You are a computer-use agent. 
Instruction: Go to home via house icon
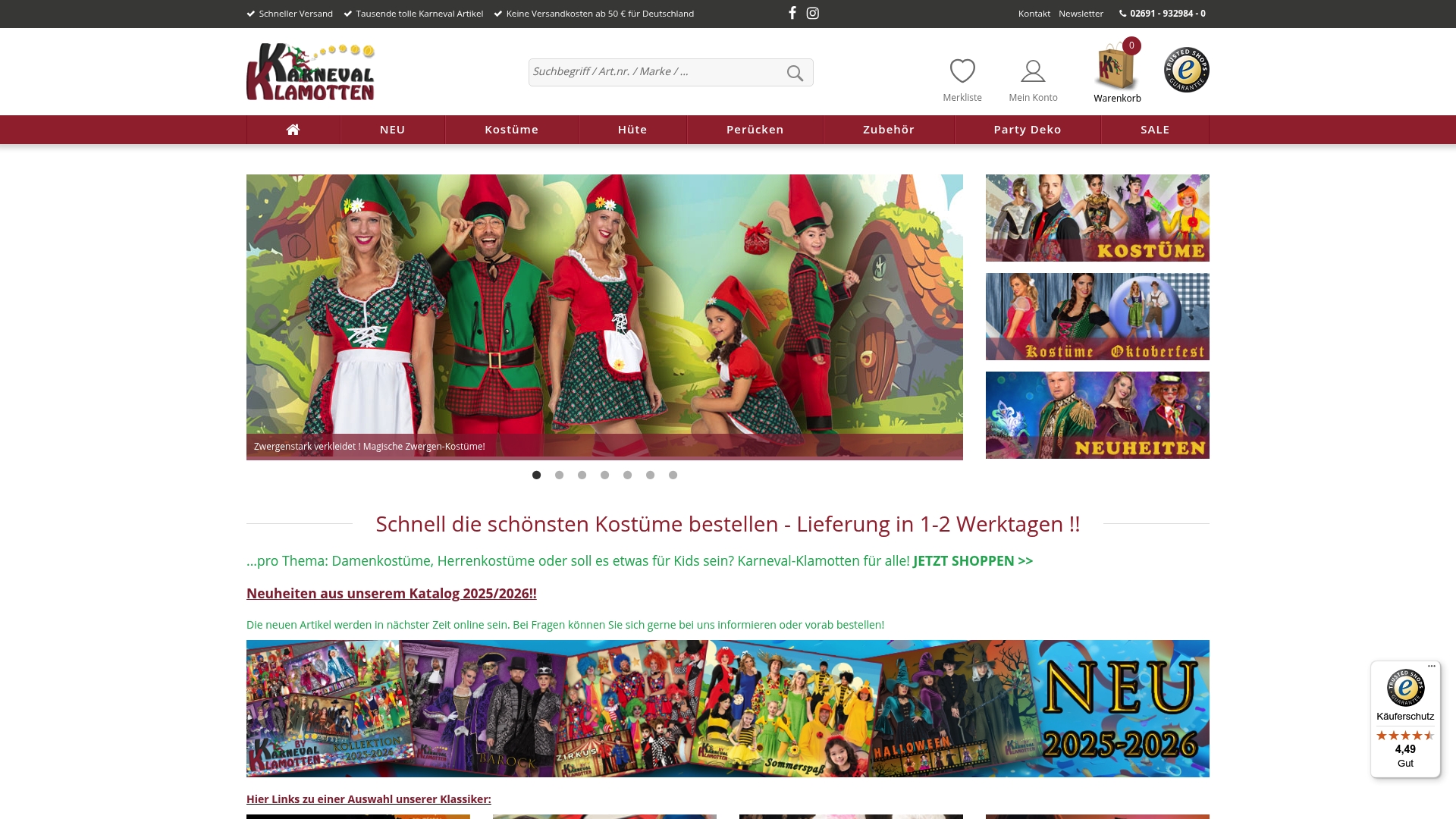(x=293, y=130)
